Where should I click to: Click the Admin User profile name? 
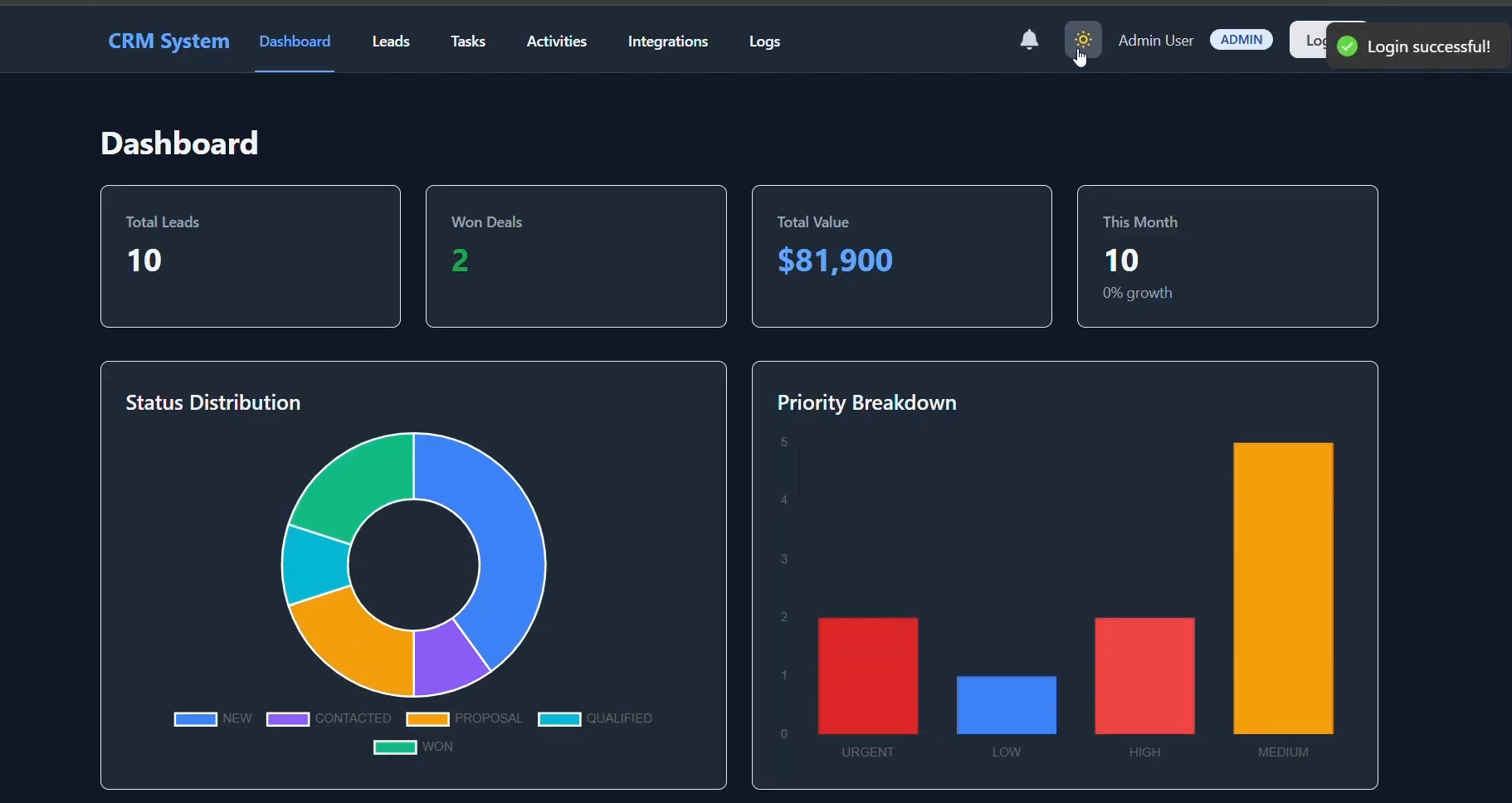[1155, 39]
